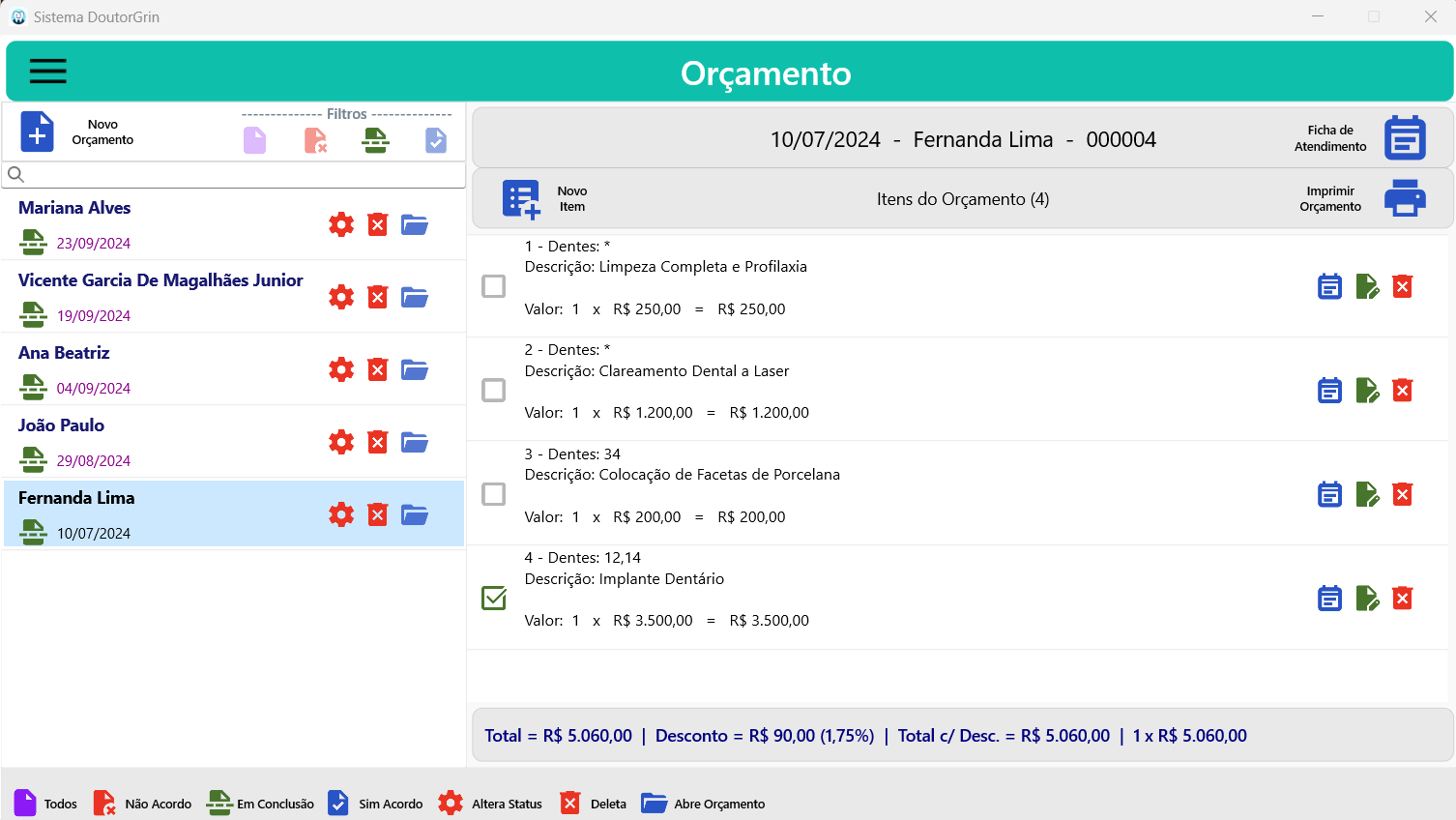Select Vicente Garcia De Magalhães Junior from the list

click(x=160, y=279)
